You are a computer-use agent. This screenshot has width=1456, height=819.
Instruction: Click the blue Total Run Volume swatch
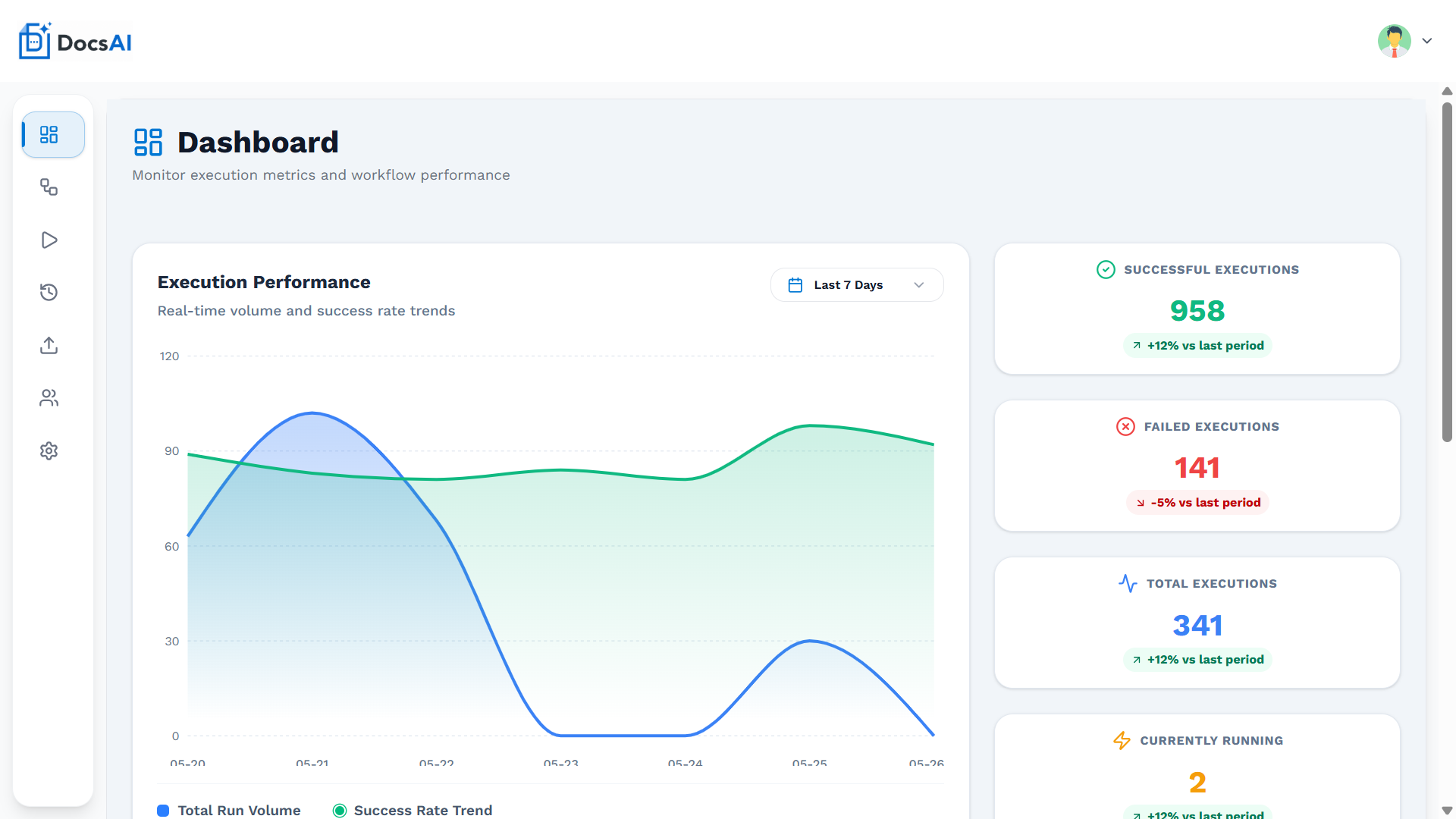163,811
